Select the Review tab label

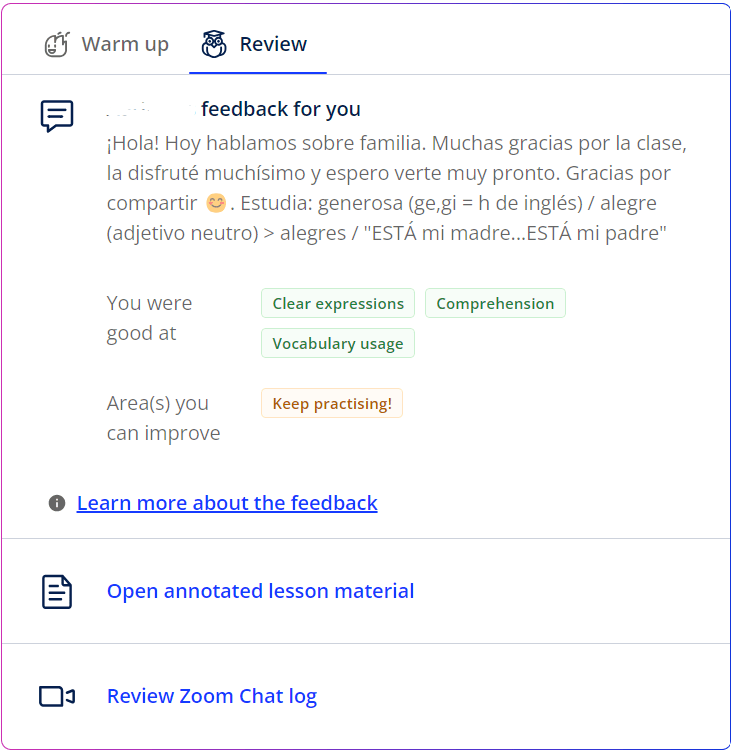pyautogui.click(x=273, y=45)
